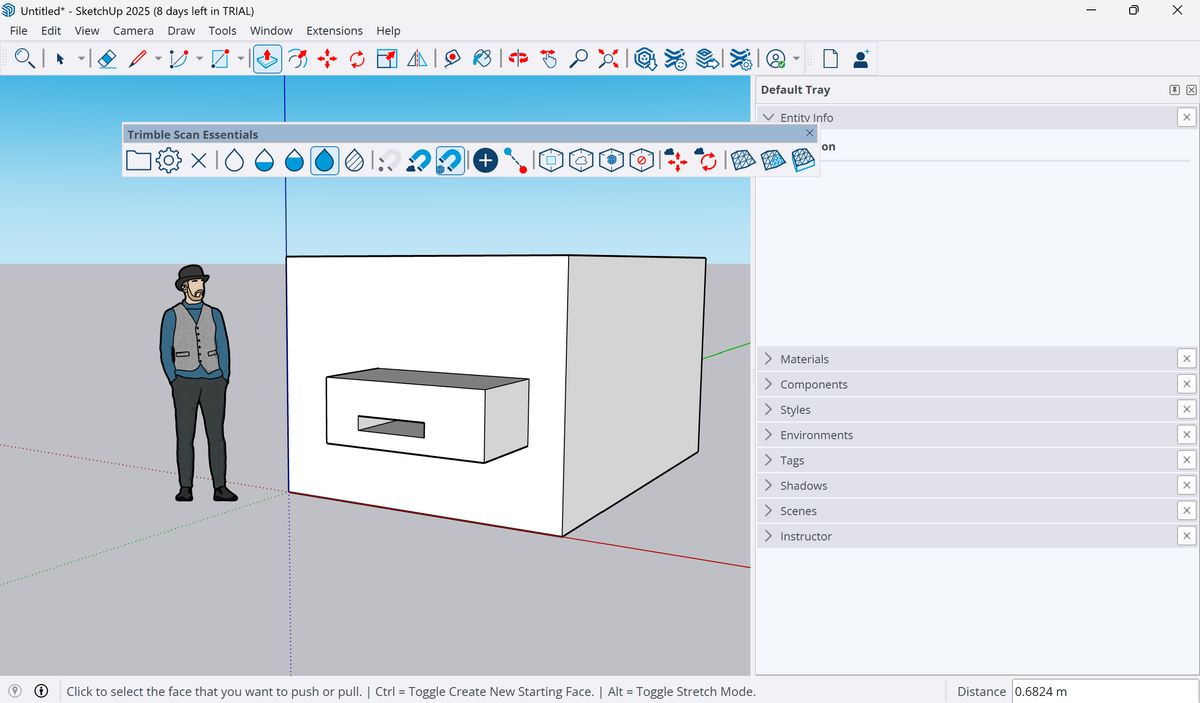Click the second triangulated mesh grid icon
1200x703 pixels.
(x=772, y=160)
